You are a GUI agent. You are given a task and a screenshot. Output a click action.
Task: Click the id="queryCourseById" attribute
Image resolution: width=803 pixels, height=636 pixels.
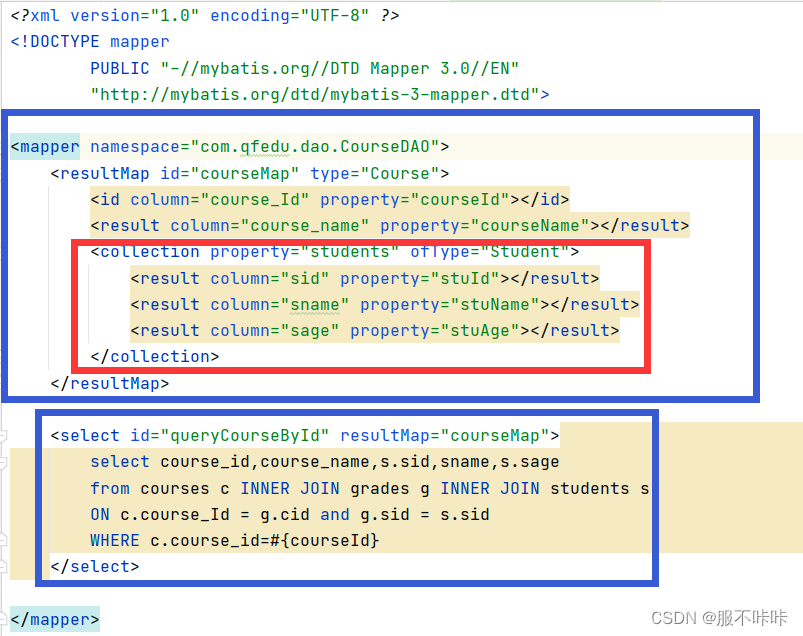pyautogui.click(x=229, y=436)
